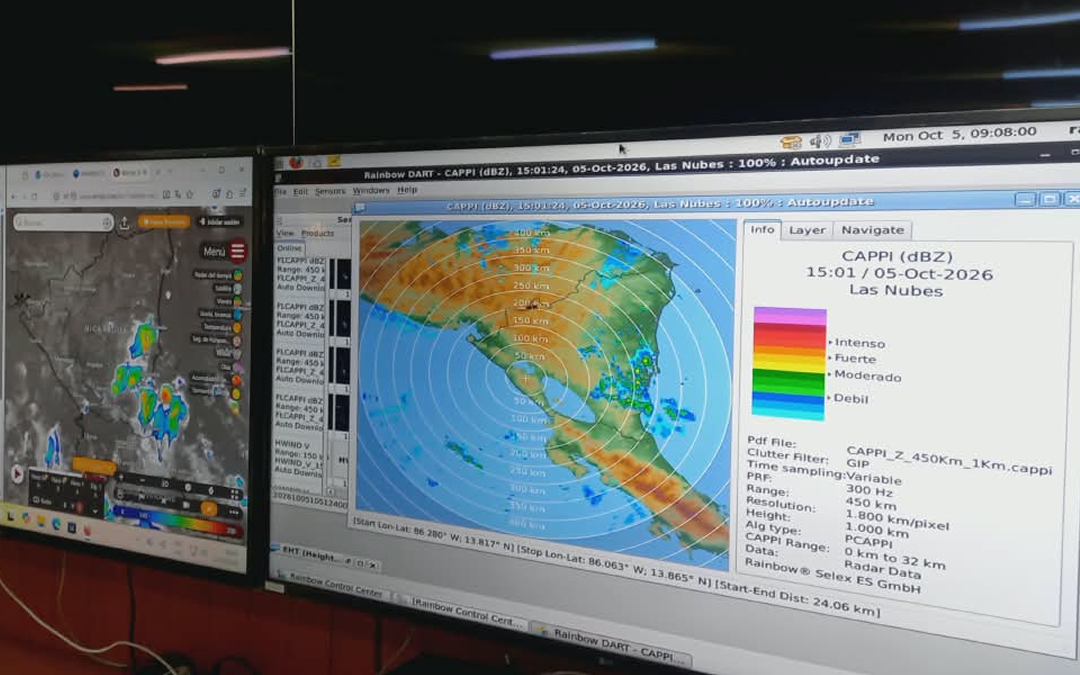This screenshot has width=1080, height=675.
Task: Open the File menu in Rainbow DART
Action: coord(280,191)
